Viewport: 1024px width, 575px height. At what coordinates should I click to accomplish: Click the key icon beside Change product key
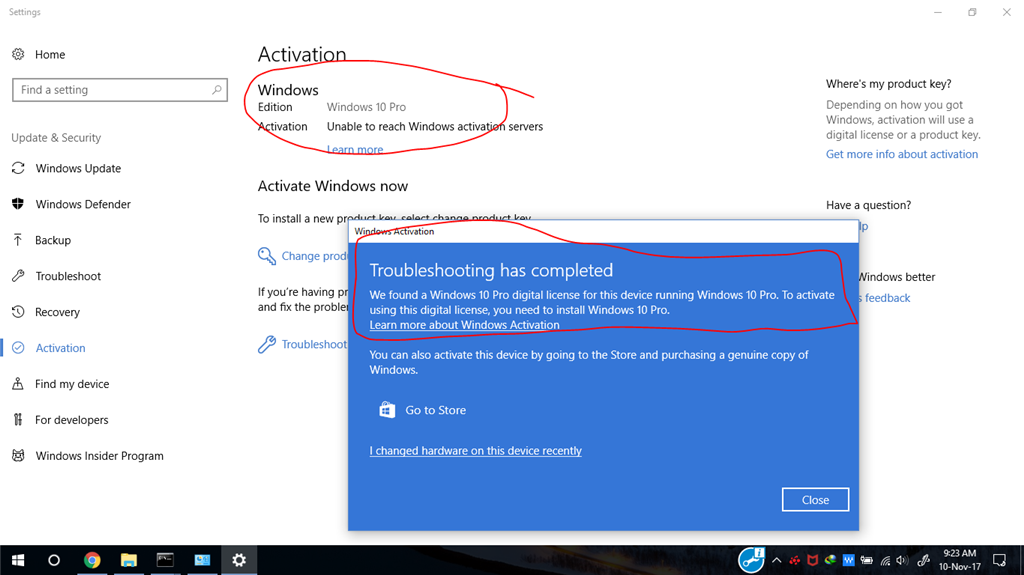coord(266,255)
